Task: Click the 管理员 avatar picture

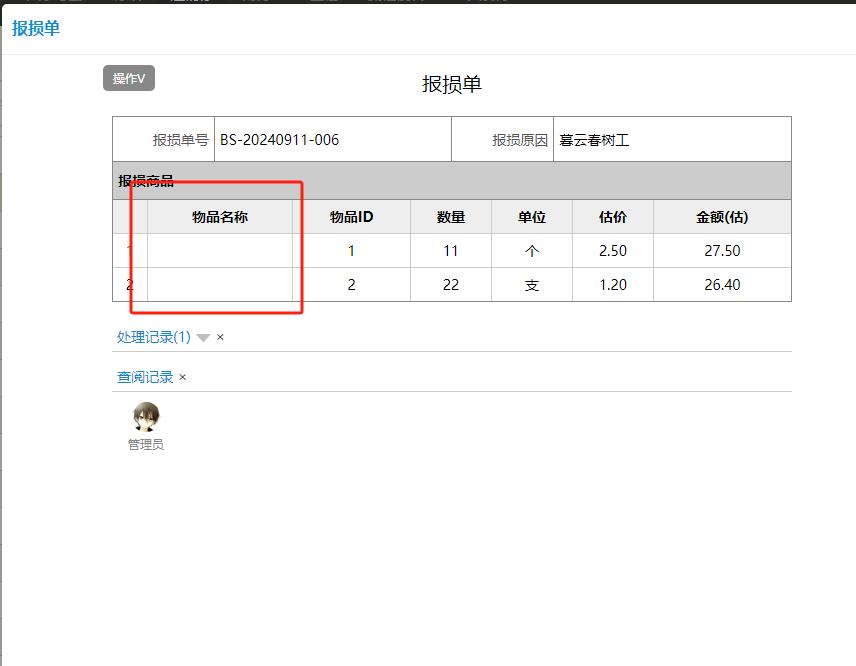Action: [146, 417]
